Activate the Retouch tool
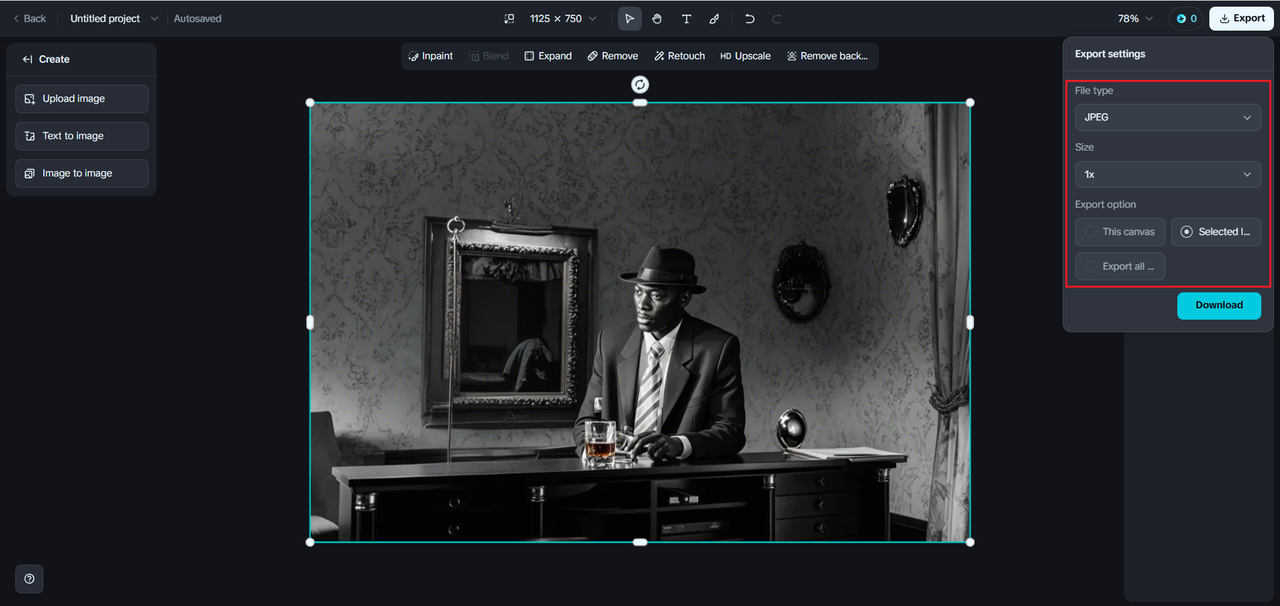 (679, 56)
